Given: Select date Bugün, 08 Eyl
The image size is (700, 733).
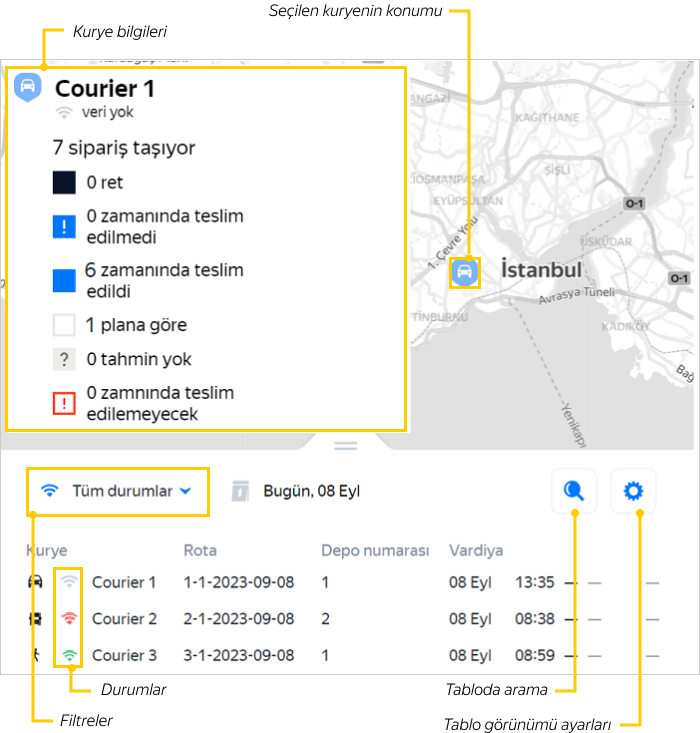Looking at the screenshot, I should click(x=311, y=491).
